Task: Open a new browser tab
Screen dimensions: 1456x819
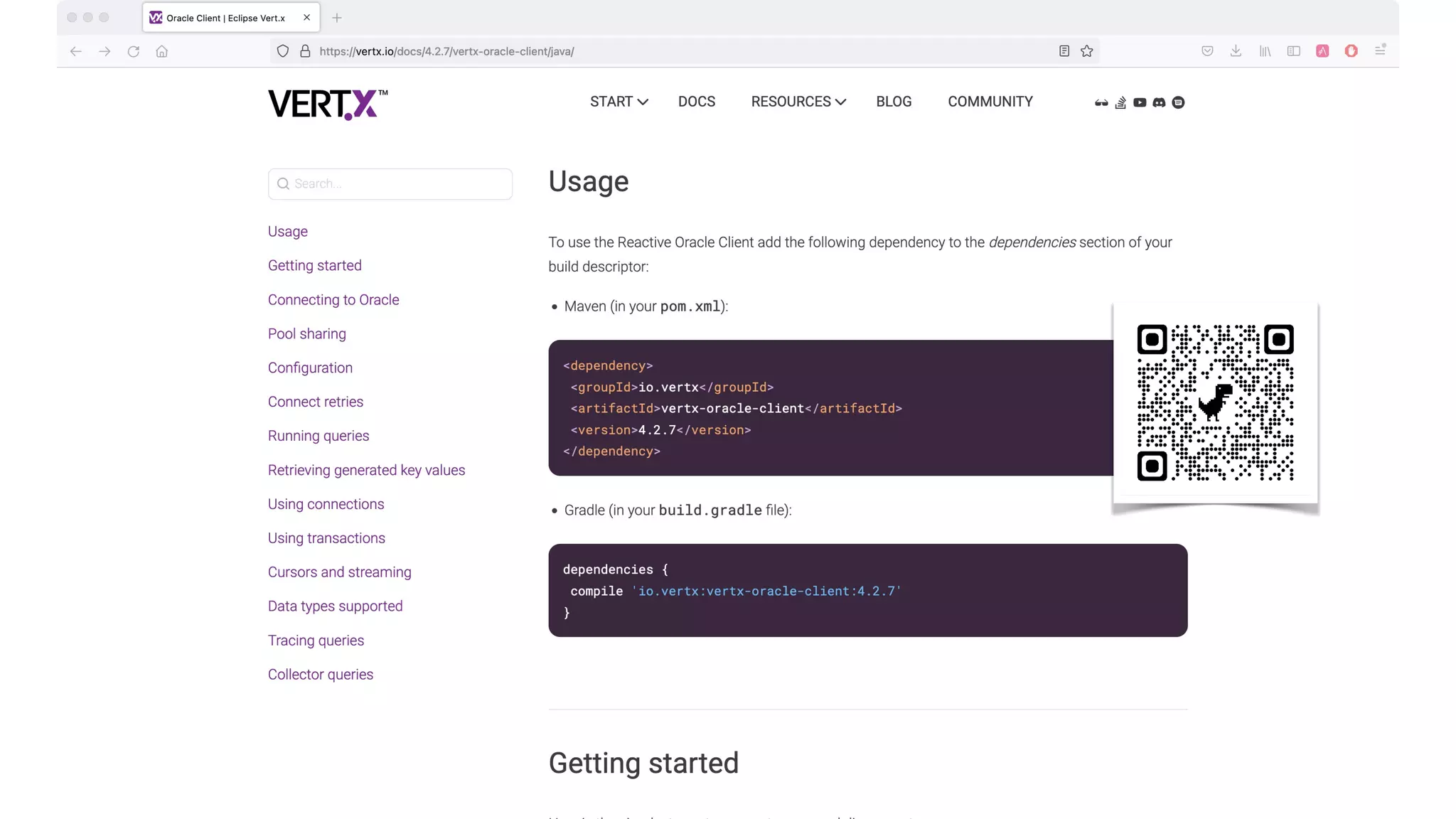Action: (x=337, y=18)
